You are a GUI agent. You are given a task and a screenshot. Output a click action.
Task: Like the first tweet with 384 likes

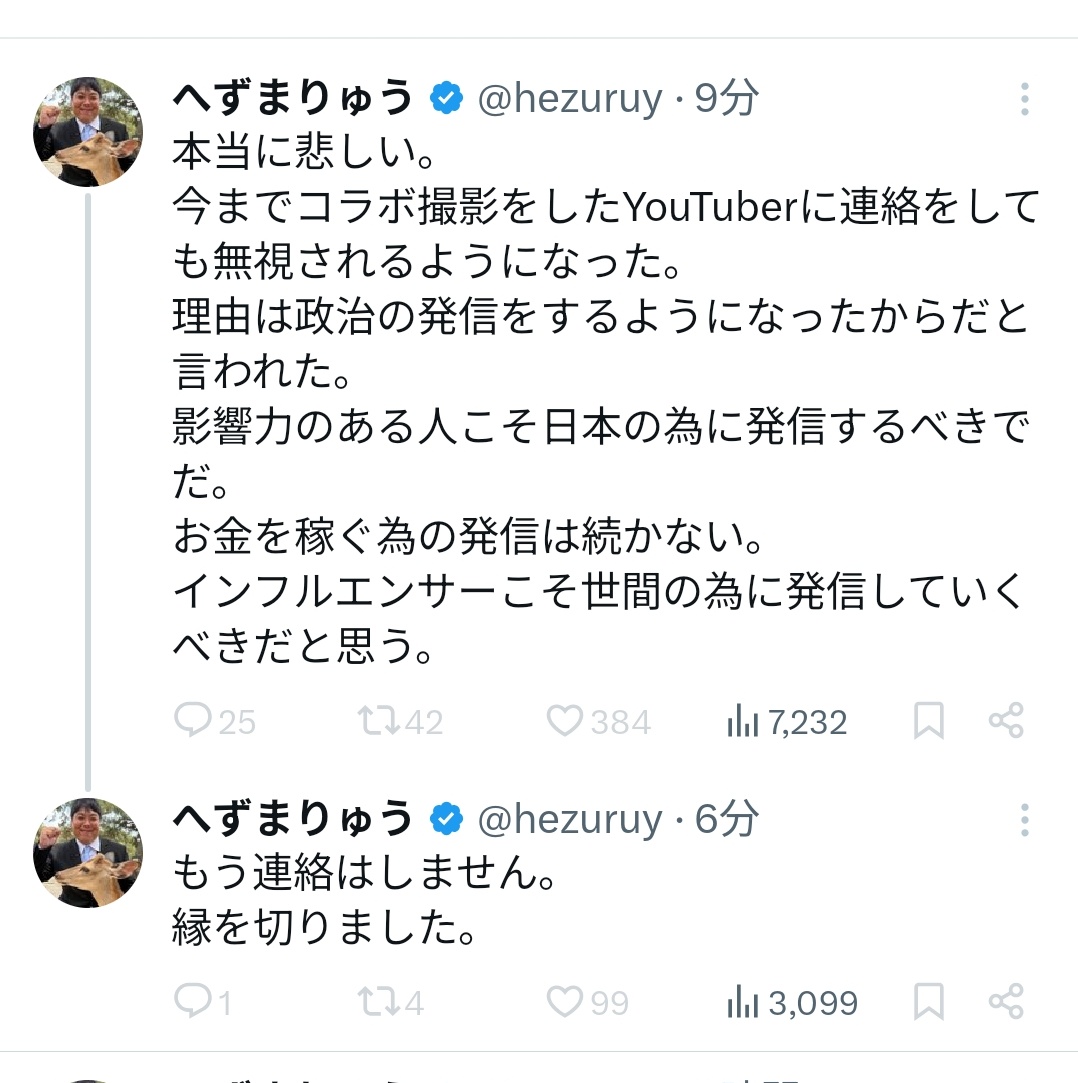pyautogui.click(x=565, y=721)
